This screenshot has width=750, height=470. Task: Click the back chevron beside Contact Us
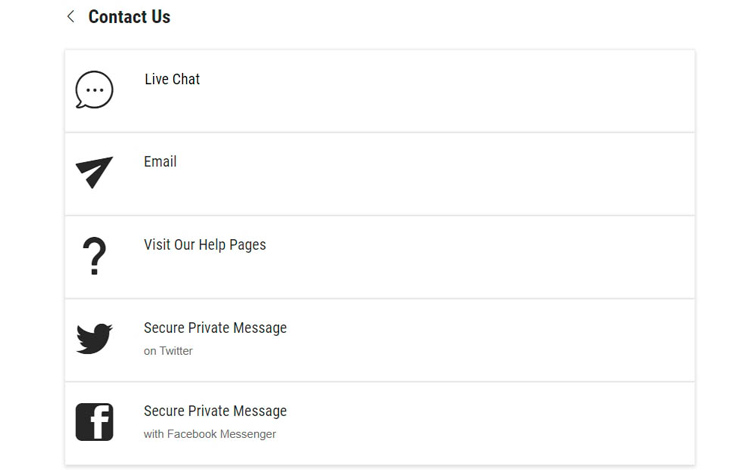tap(70, 16)
